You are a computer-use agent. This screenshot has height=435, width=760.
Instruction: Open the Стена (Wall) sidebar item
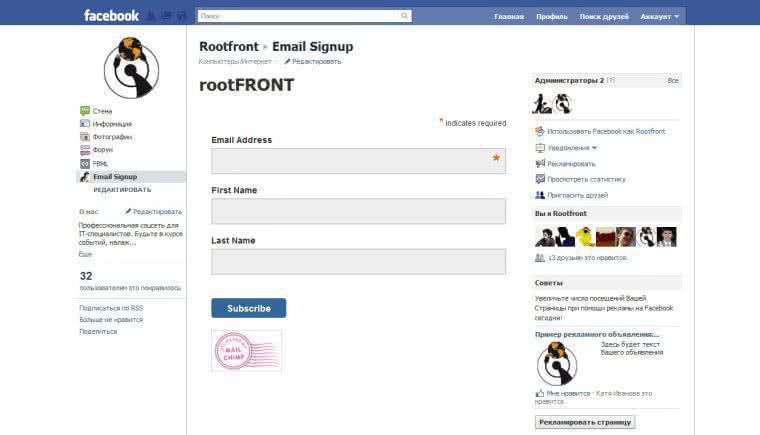102,111
